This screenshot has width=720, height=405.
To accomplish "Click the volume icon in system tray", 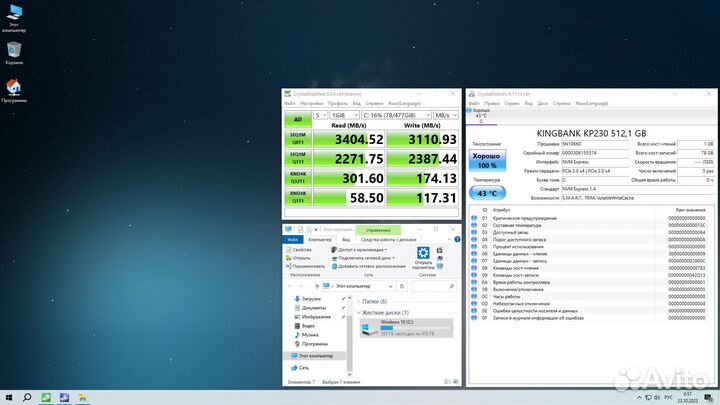I will click(657, 397).
